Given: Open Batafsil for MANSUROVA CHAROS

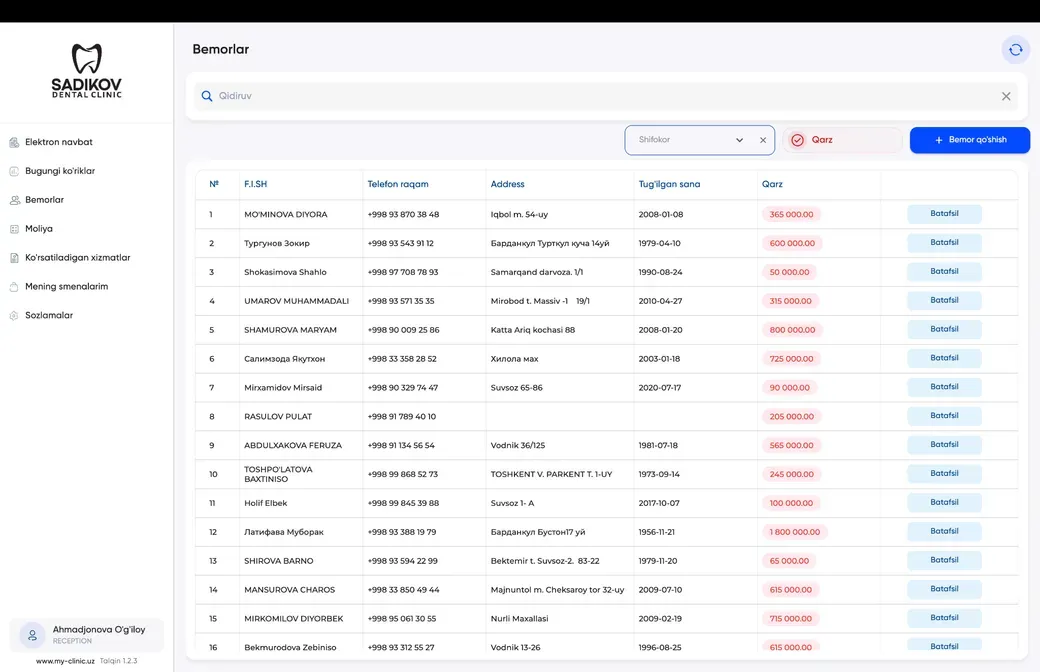Looking at the screenshot, I should 944,589.
